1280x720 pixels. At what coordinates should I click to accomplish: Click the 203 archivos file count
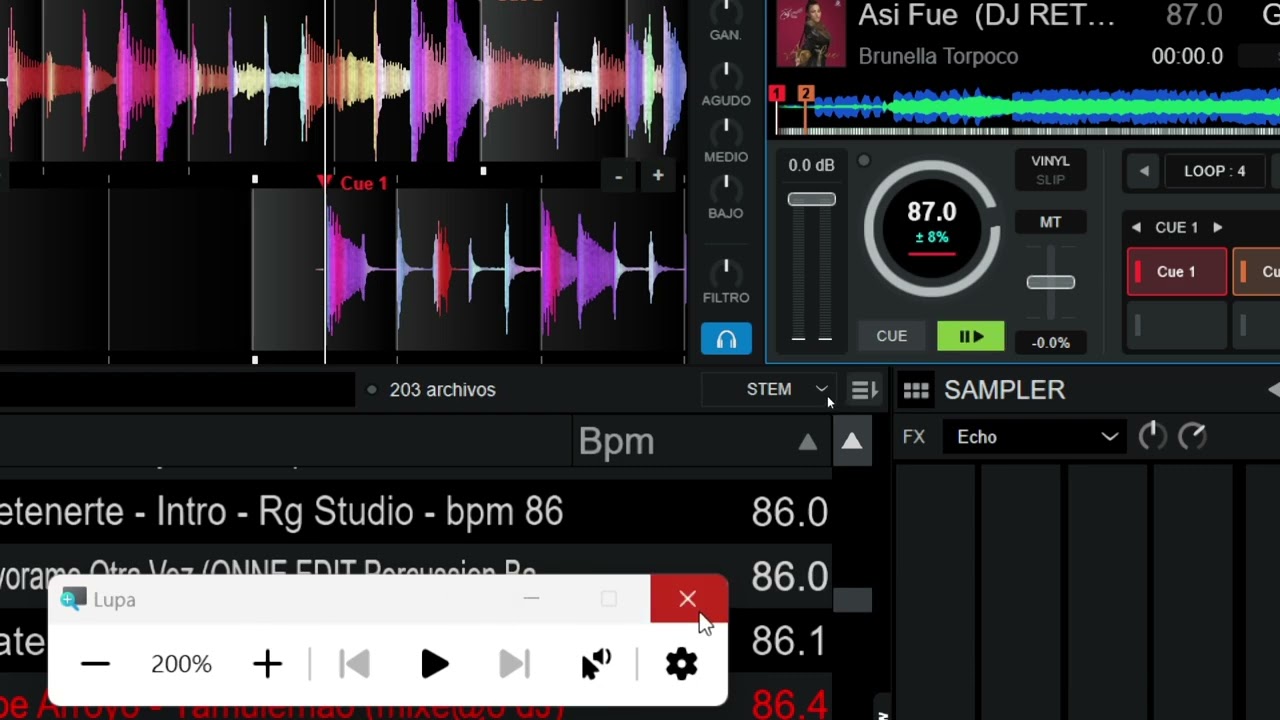point(442,390)
